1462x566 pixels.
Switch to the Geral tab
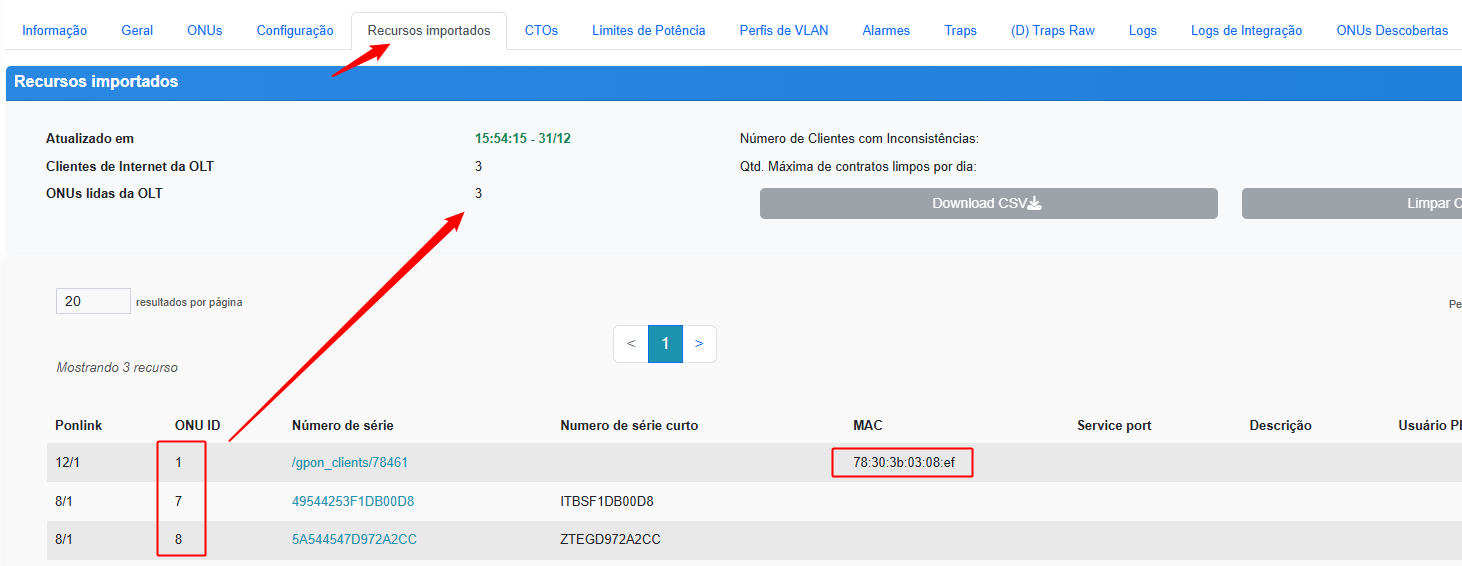tap(137, 30)
